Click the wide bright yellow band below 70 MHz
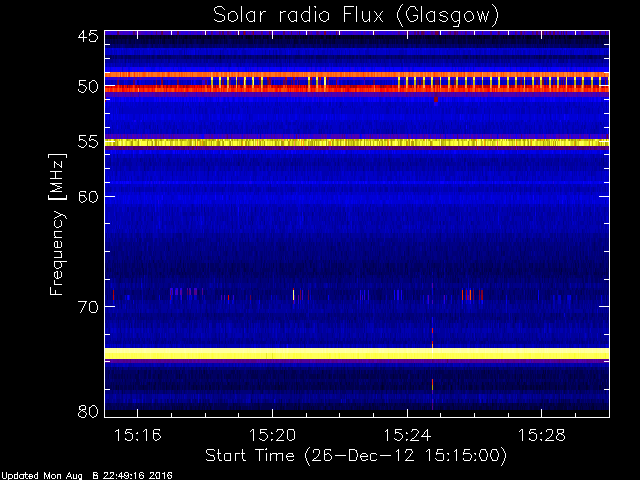Screen dimensions: 640x480 [x=357, y=353]
